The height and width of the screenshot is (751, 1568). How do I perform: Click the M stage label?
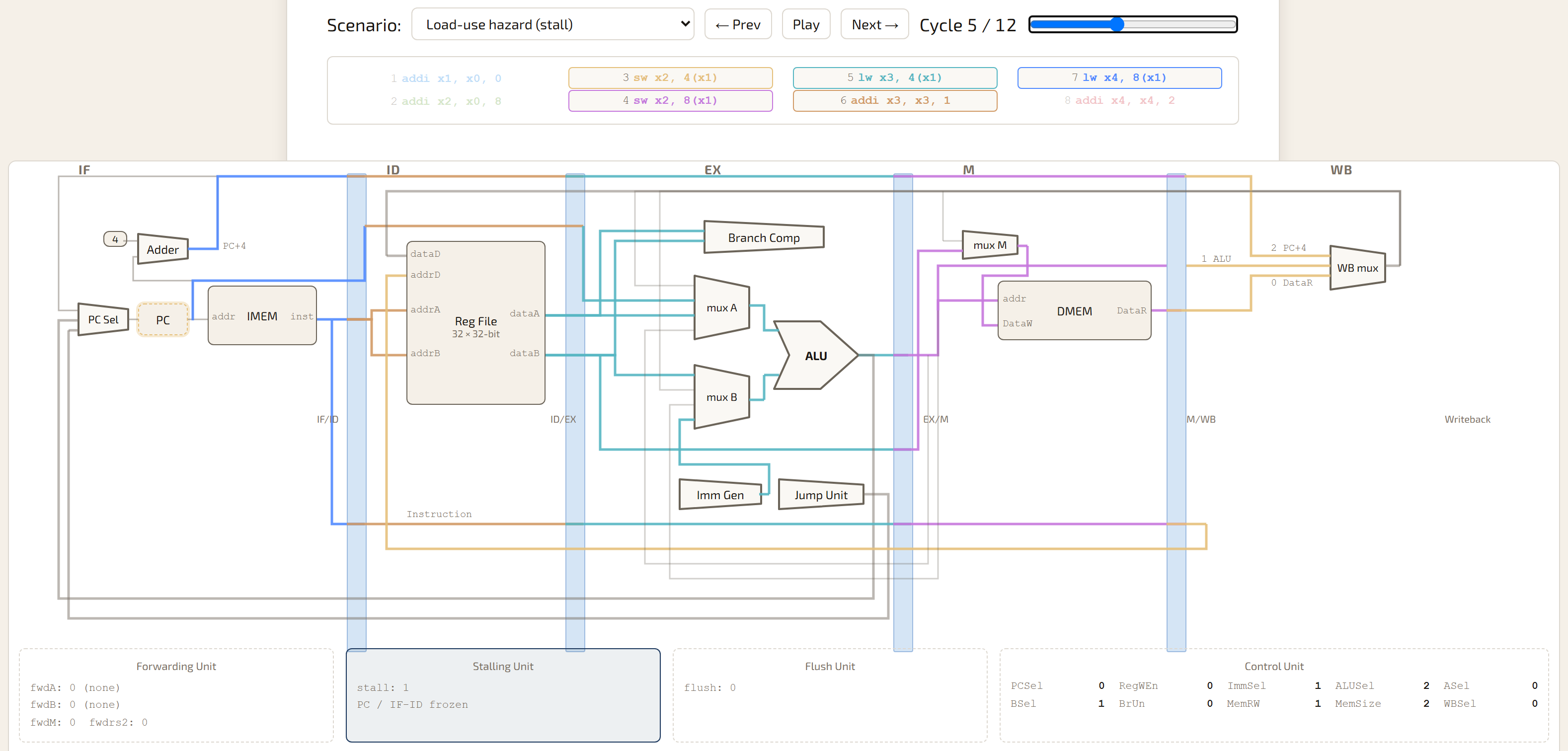[968, 170]
